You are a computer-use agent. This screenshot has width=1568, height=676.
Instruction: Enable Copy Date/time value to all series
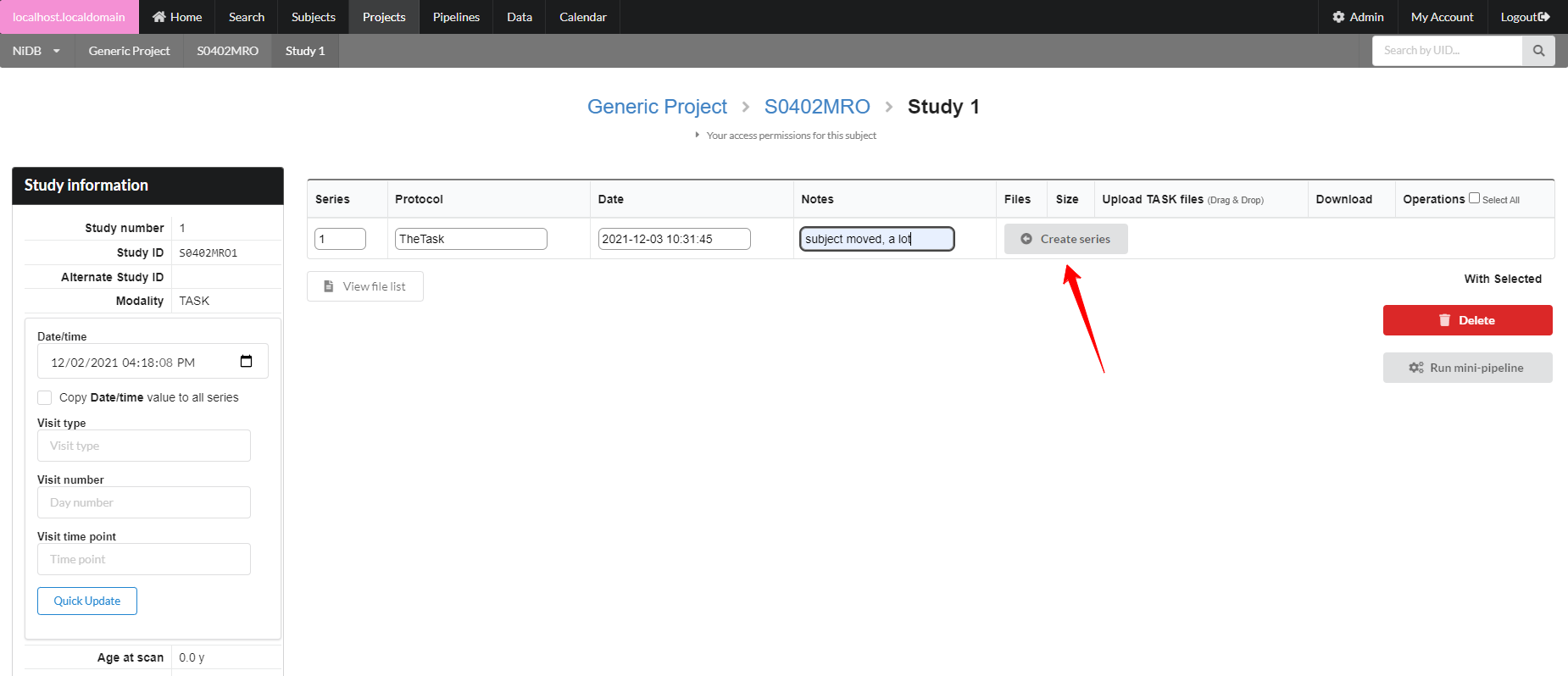coord(45,397)
